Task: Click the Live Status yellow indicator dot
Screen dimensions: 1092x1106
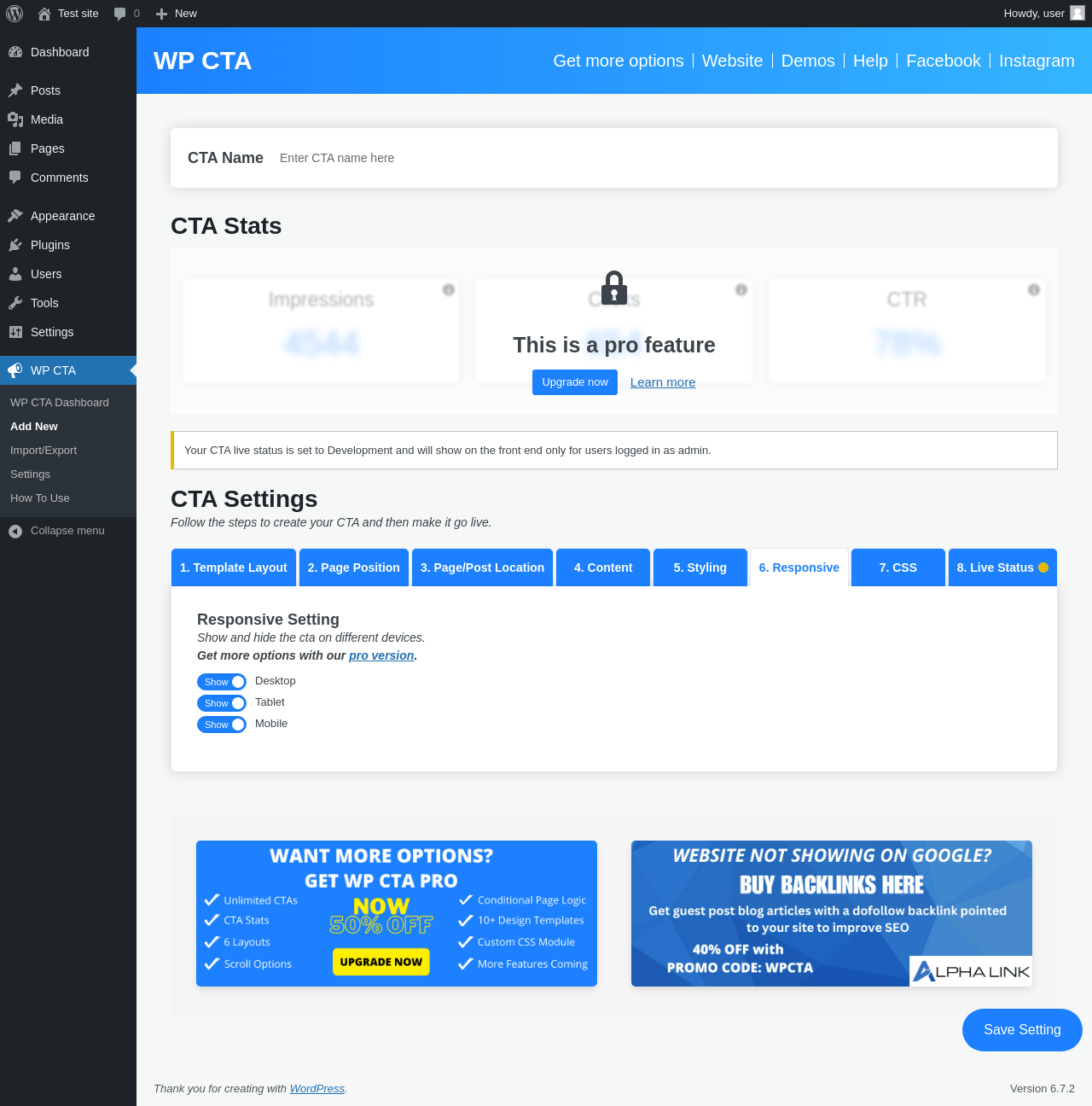Action: 1043,568
